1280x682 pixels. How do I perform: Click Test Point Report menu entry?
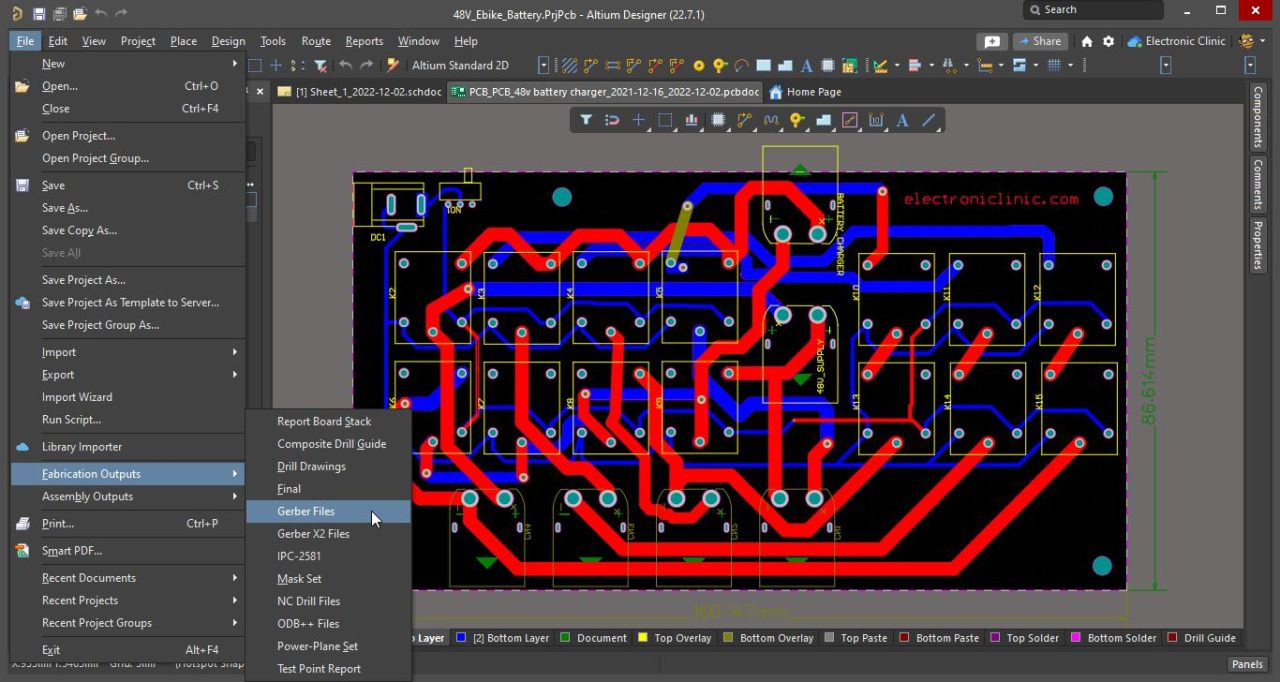pos(328,669)
